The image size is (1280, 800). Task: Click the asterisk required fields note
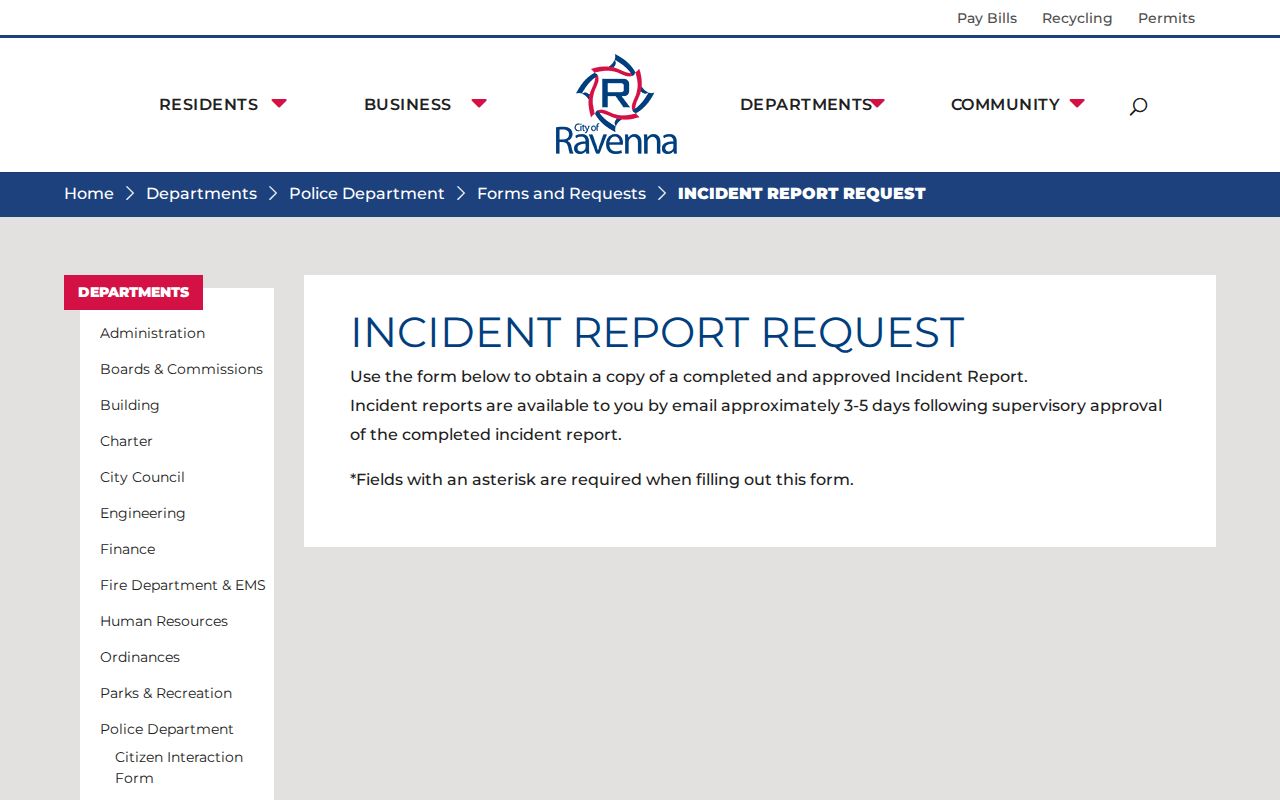point(602,479)
